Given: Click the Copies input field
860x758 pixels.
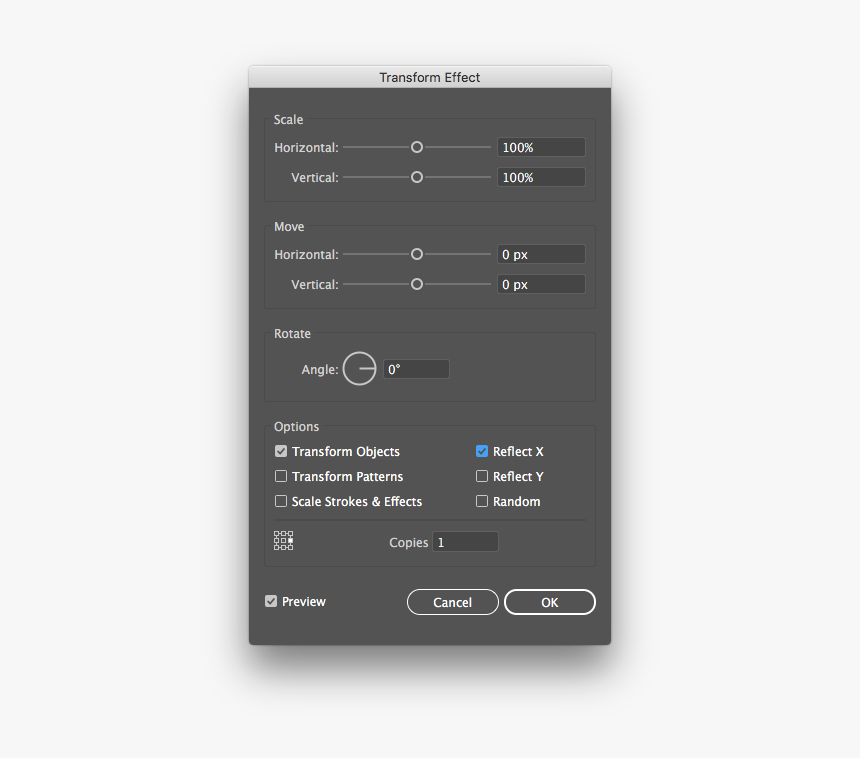Looking at the screenshot, I should coord(465,542).
